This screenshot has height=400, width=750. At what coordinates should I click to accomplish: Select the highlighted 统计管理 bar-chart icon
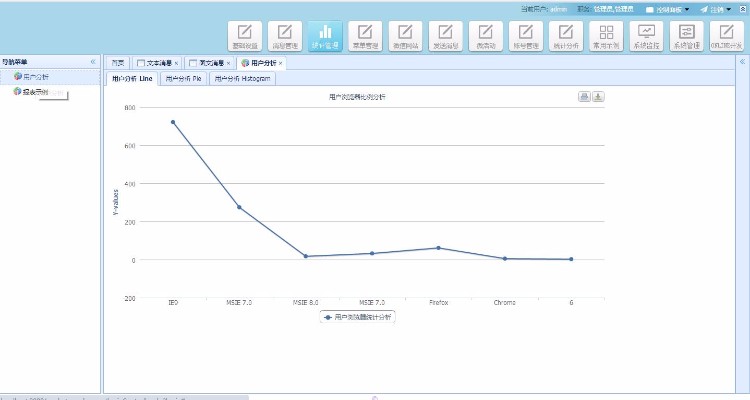tap(325, 36)
